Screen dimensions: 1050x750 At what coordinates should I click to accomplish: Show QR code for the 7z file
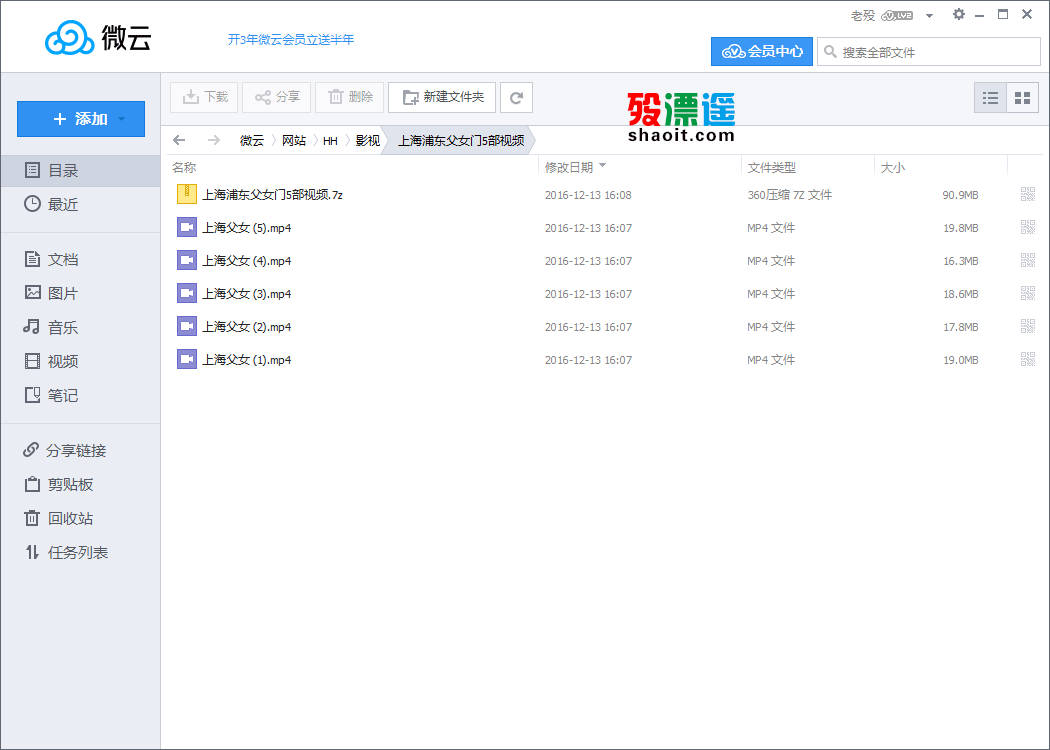(x=1028, y=194)
